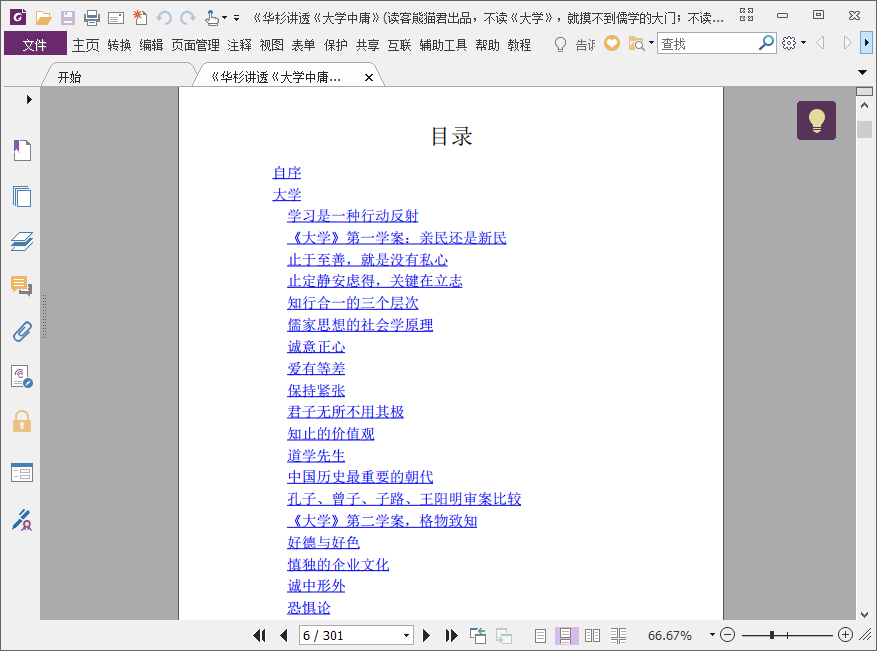
Task: Expand the ribbon scroll right arrow
Action: [866, 43]
